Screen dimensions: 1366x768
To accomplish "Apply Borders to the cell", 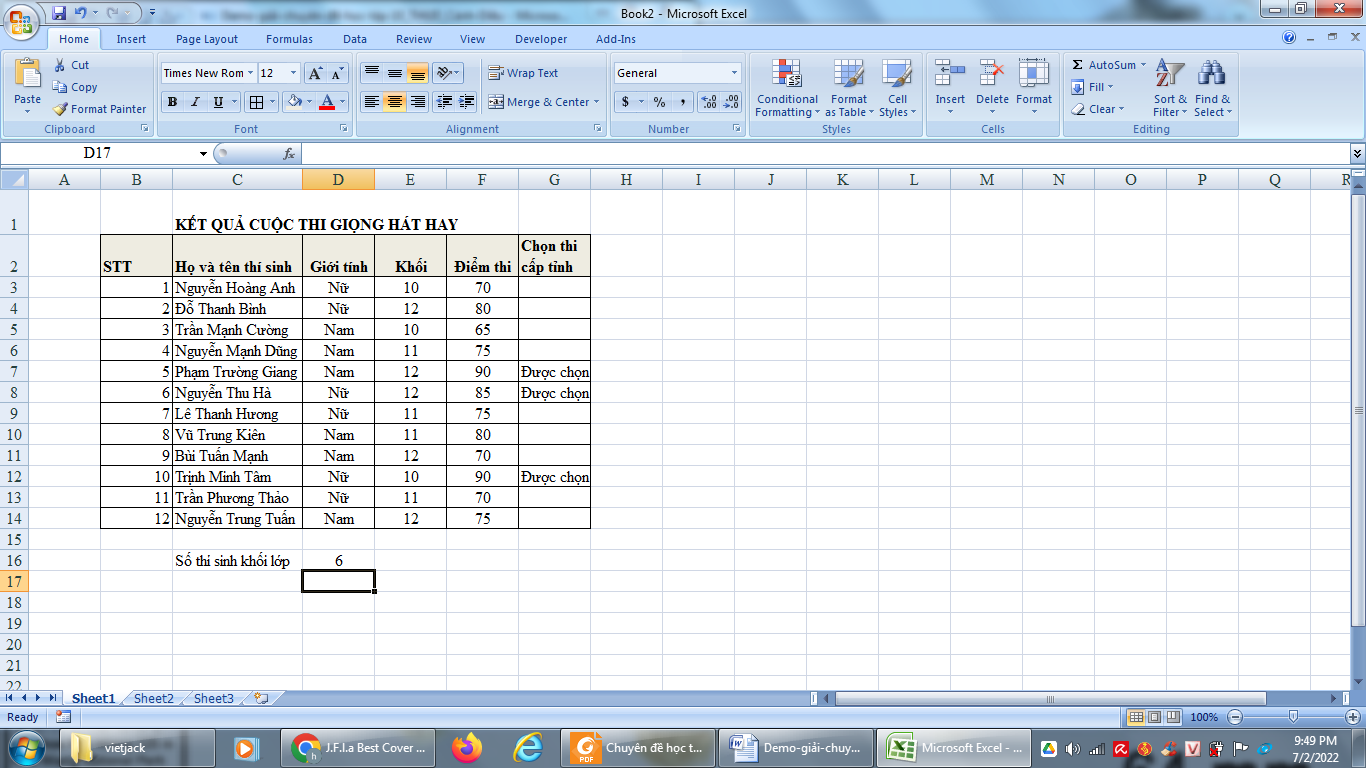I will (257, 102).
